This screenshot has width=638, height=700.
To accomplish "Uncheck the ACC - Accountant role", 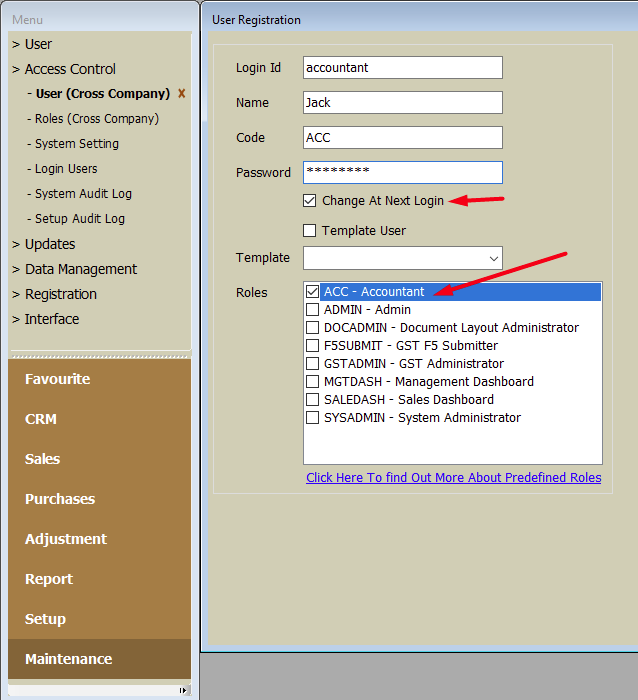I will click(x=313, y=292).
